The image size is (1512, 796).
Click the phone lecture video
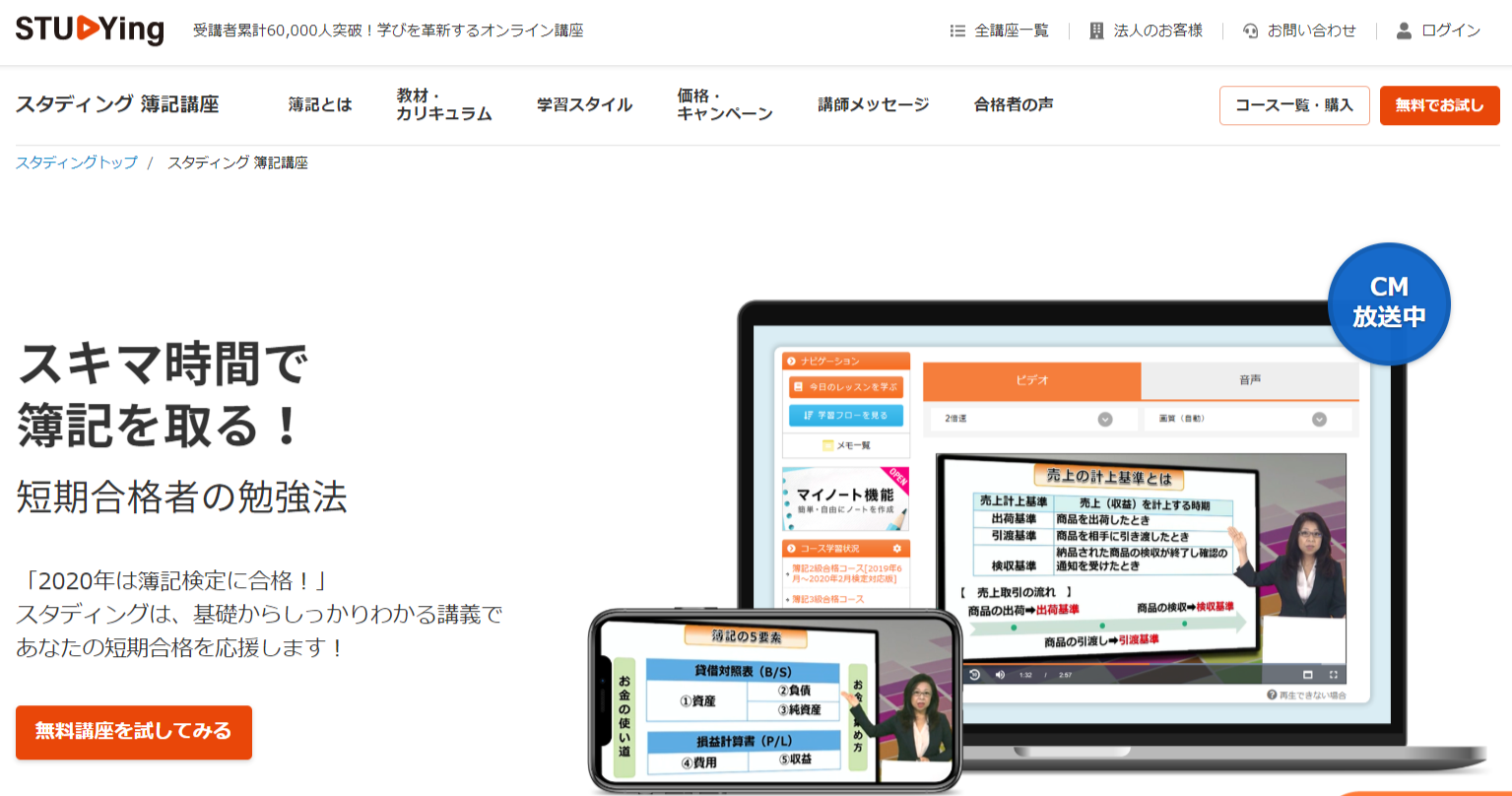[775, 700]
